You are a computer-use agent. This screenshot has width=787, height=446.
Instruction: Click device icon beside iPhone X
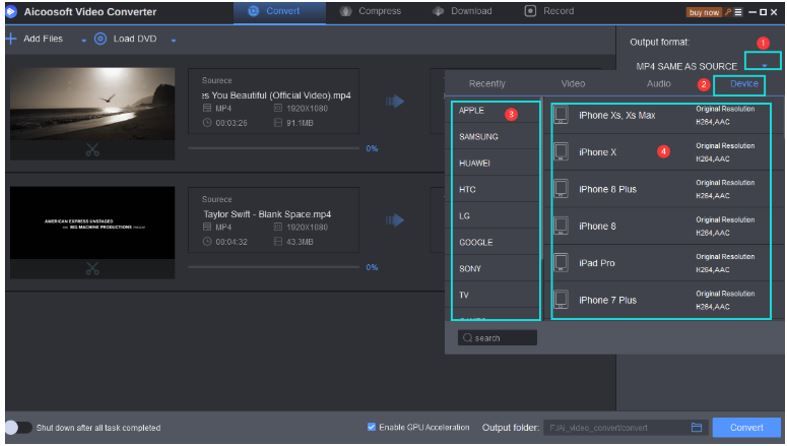pyautogui.click(x=561, y=152)
